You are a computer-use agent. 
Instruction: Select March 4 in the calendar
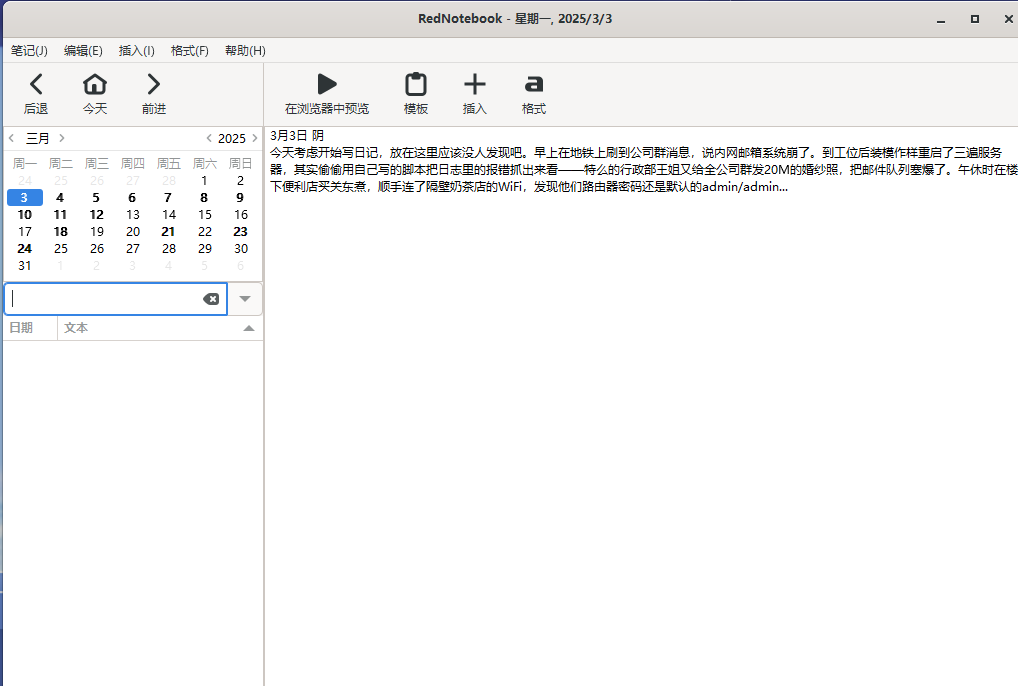click(x=60, y=197)
